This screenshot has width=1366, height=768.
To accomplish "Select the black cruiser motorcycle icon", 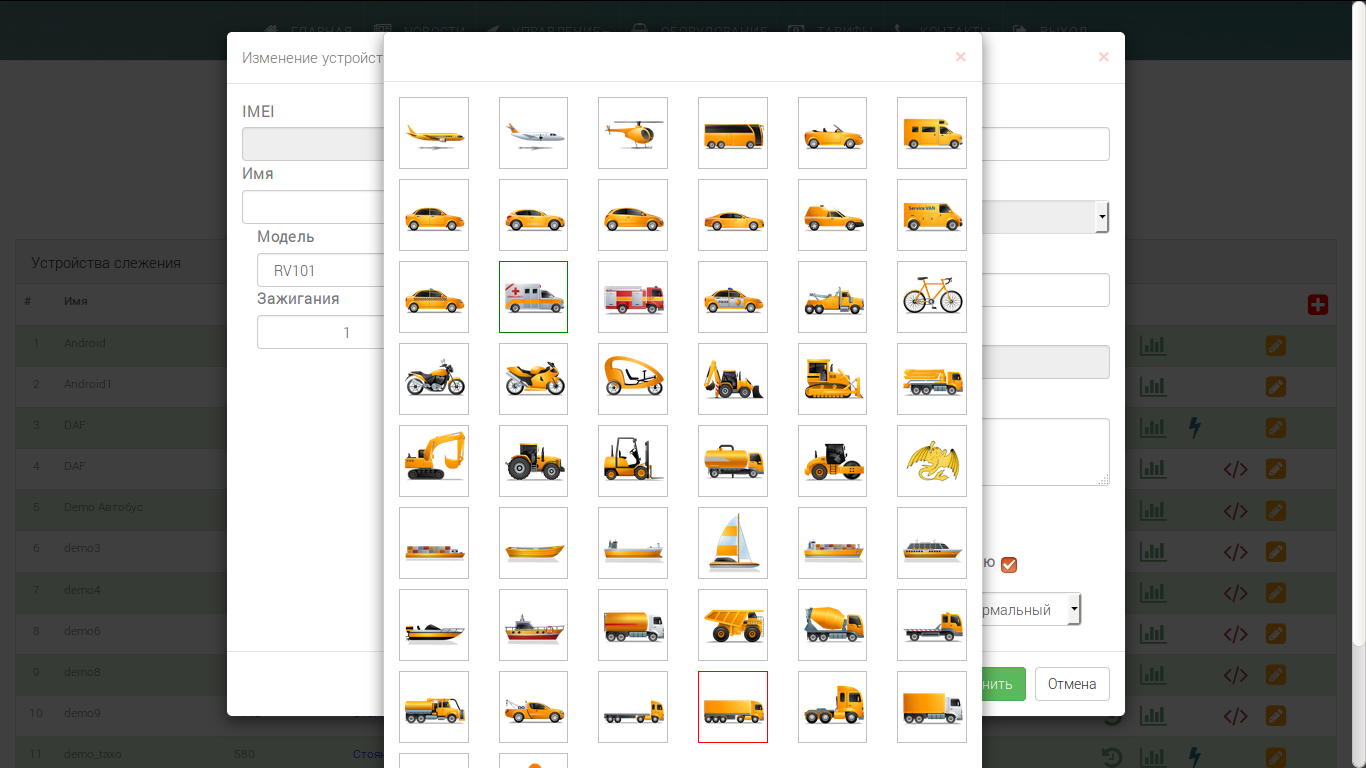I will click(434, 379).
